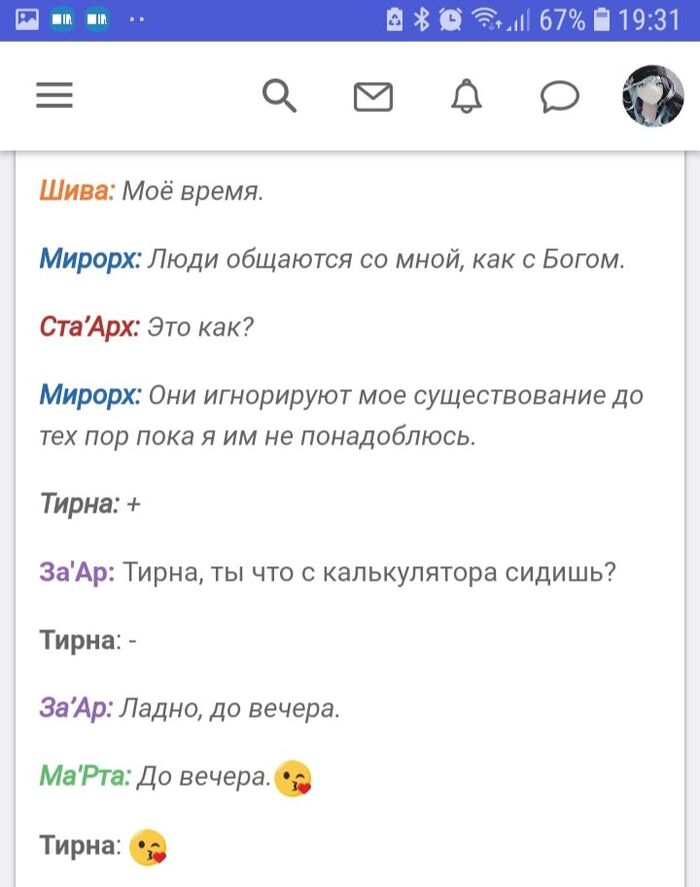
Task: Tap the kissing emoji in Тирна's message
Action: (x=149, y=847)
